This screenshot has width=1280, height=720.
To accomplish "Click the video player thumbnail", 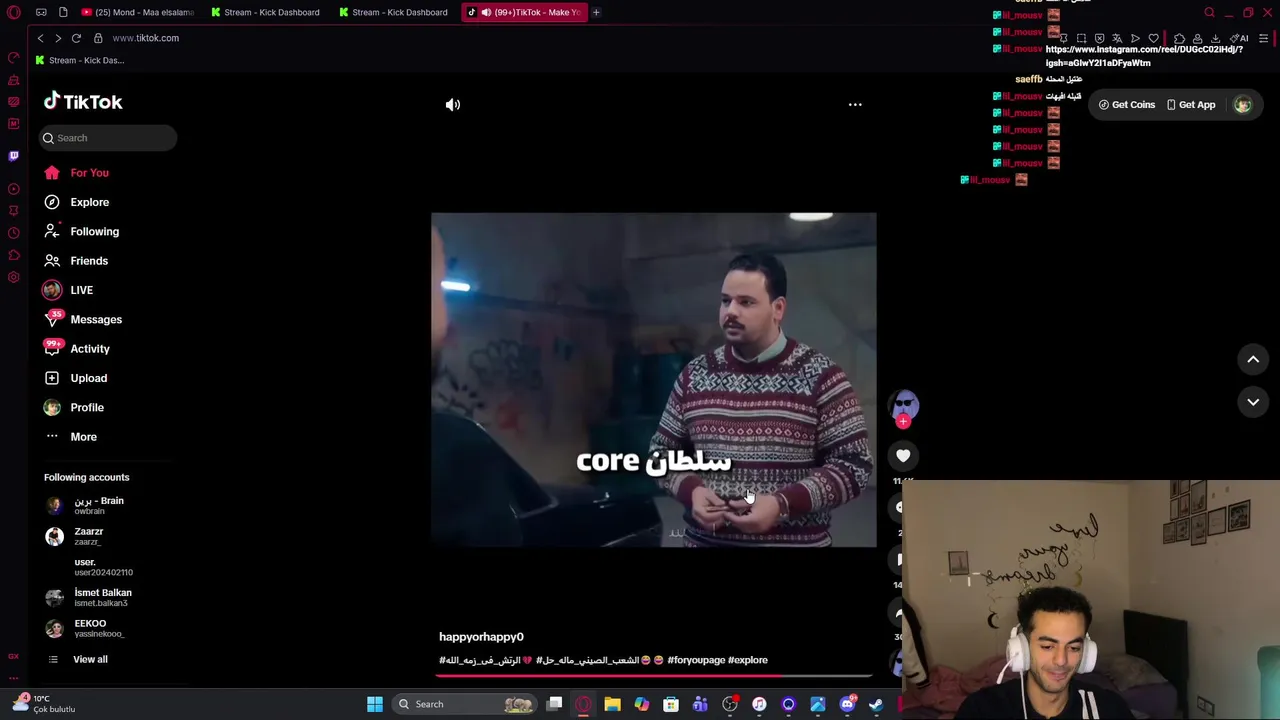I will coord(654,380).
